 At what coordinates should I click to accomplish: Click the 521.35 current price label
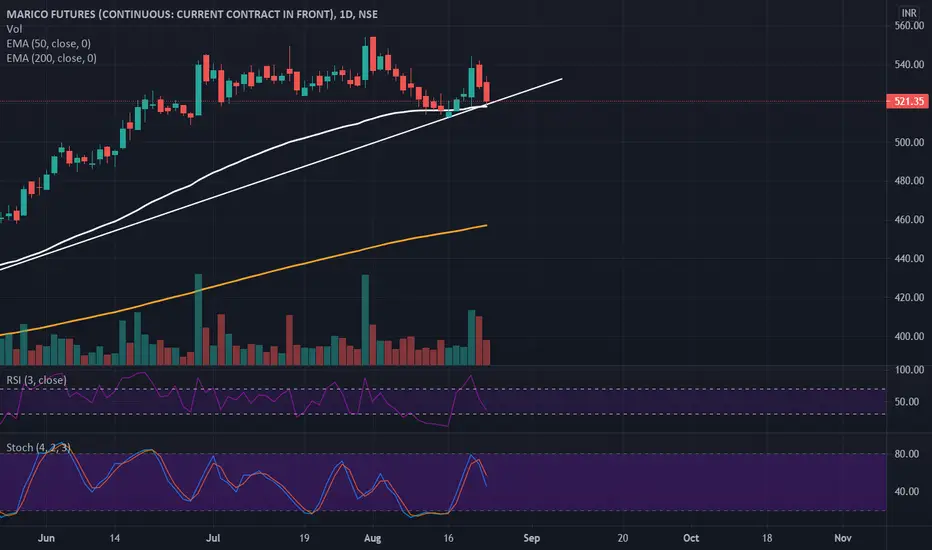[908, 101]
